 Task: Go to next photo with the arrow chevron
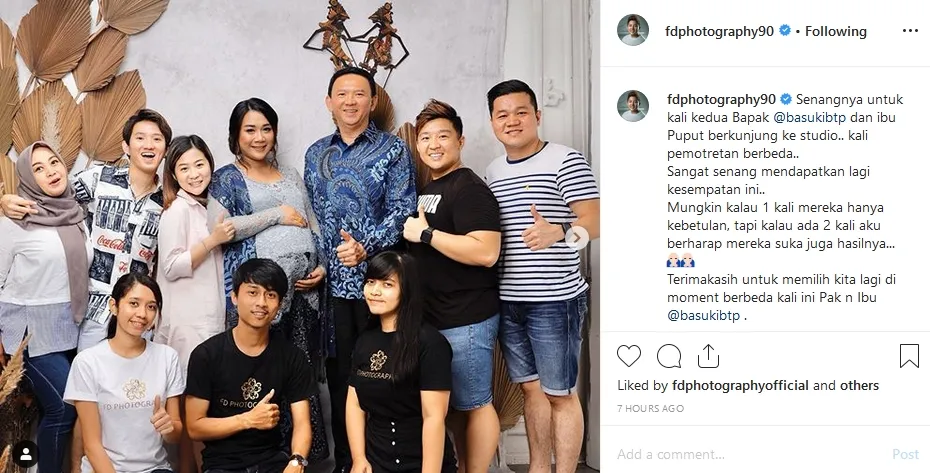[x=576, y=238]
